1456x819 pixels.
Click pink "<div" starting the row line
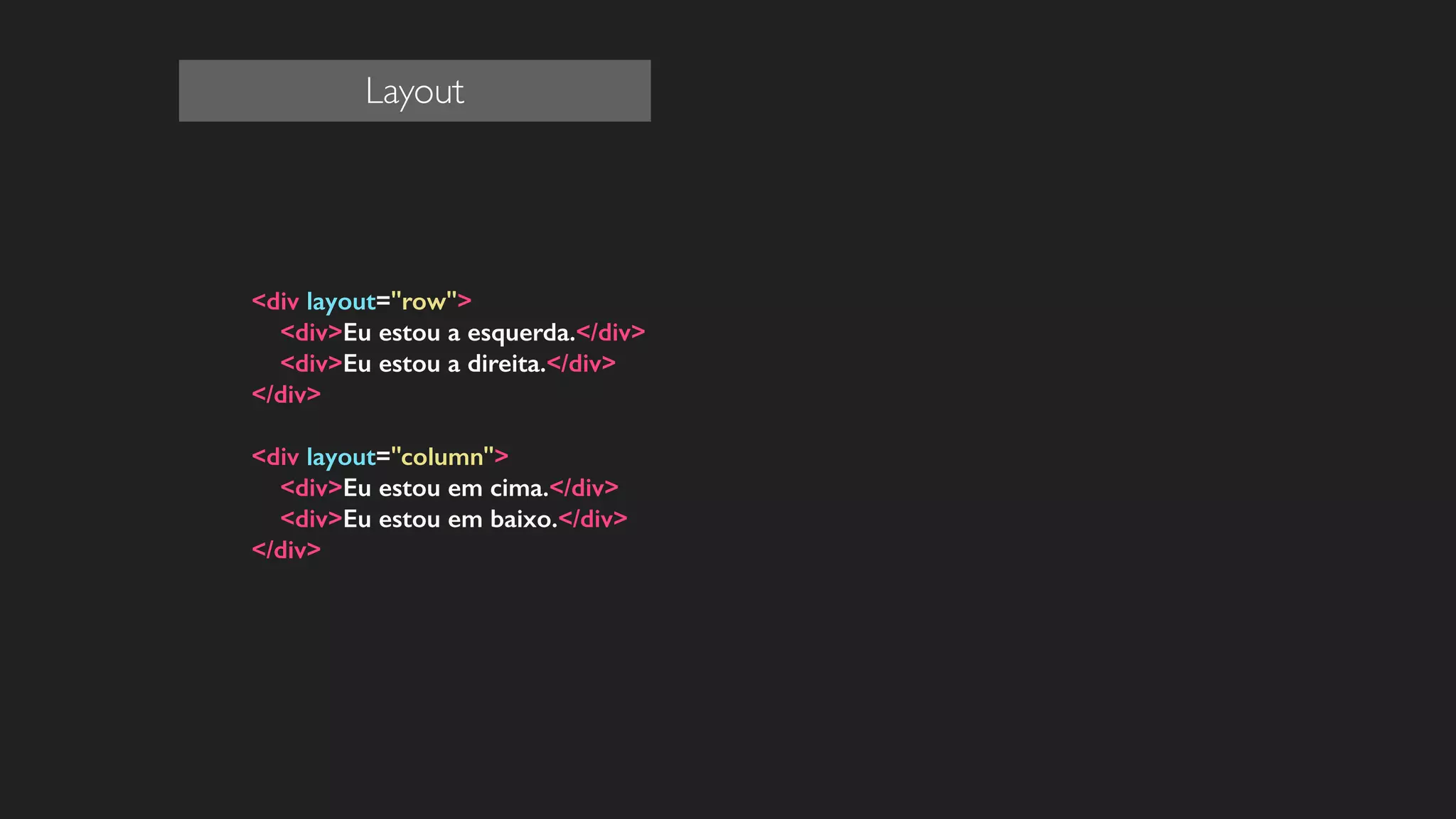coord(275,301)
